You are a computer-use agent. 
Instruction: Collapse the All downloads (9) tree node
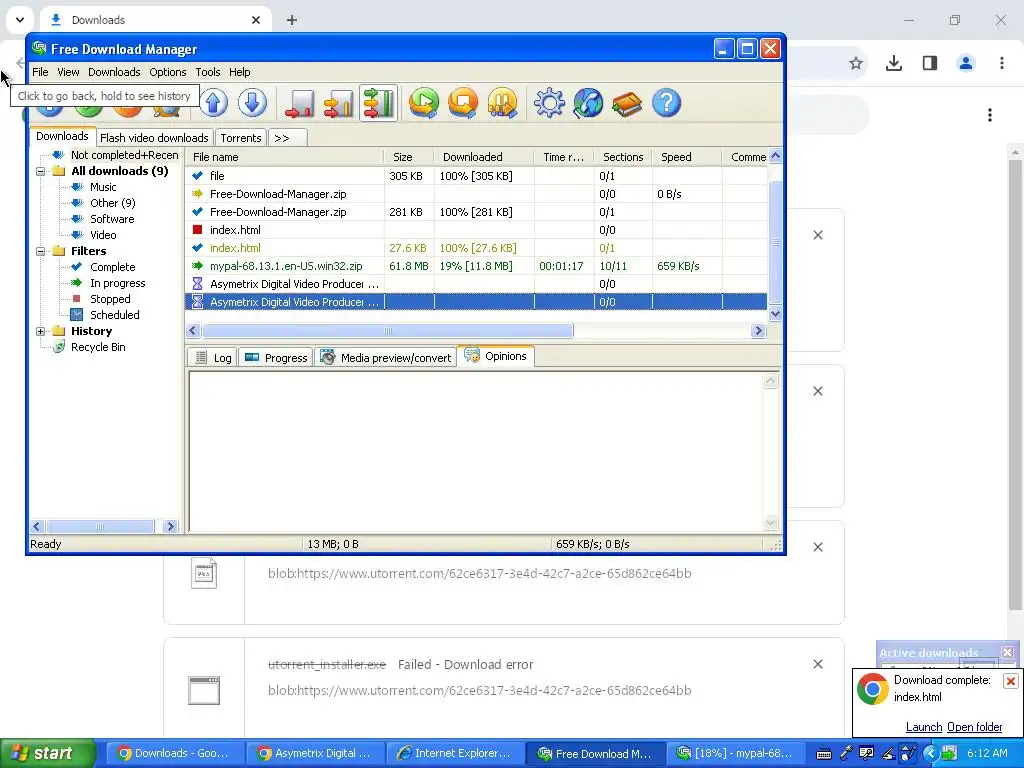(40, 171)
